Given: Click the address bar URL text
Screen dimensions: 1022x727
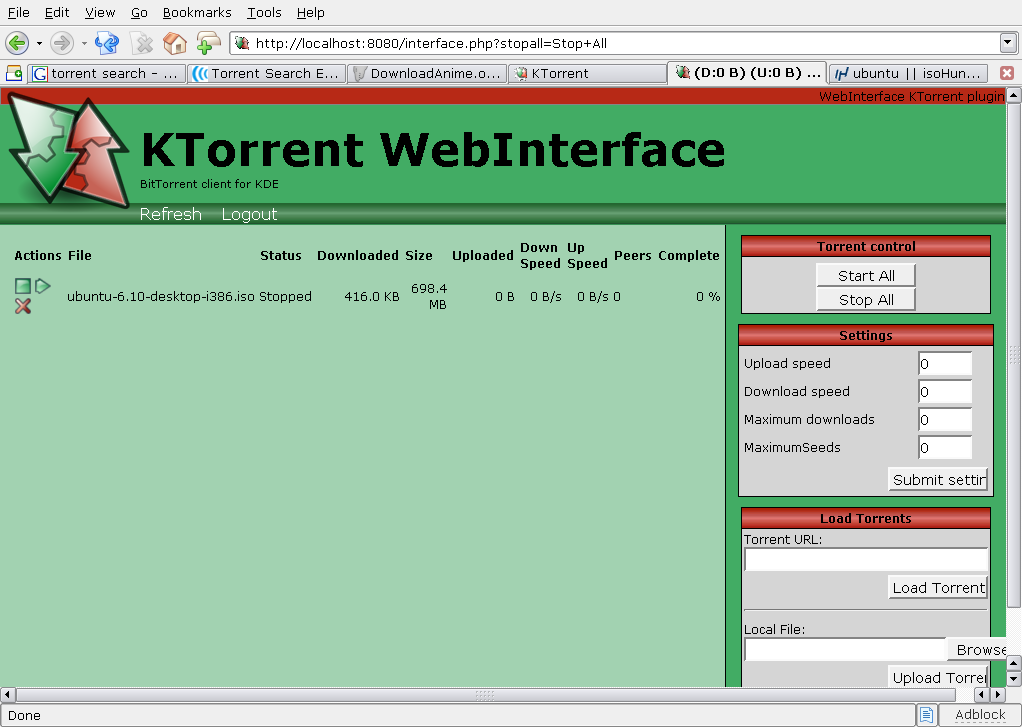Looking at the screenshot, I should tap(431, 44).
